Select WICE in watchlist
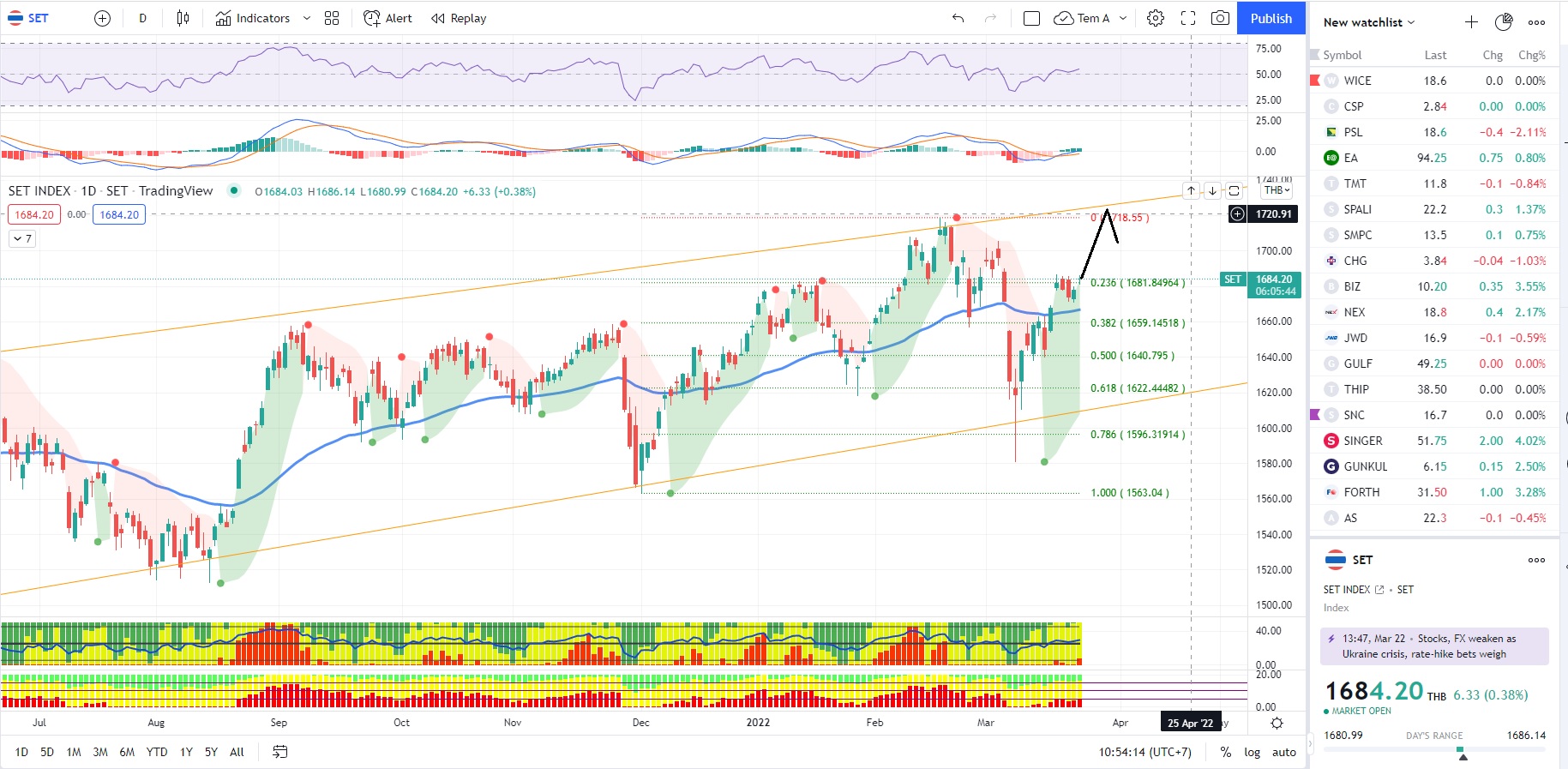The image size is (1568, 769). tap(1434, 81)
